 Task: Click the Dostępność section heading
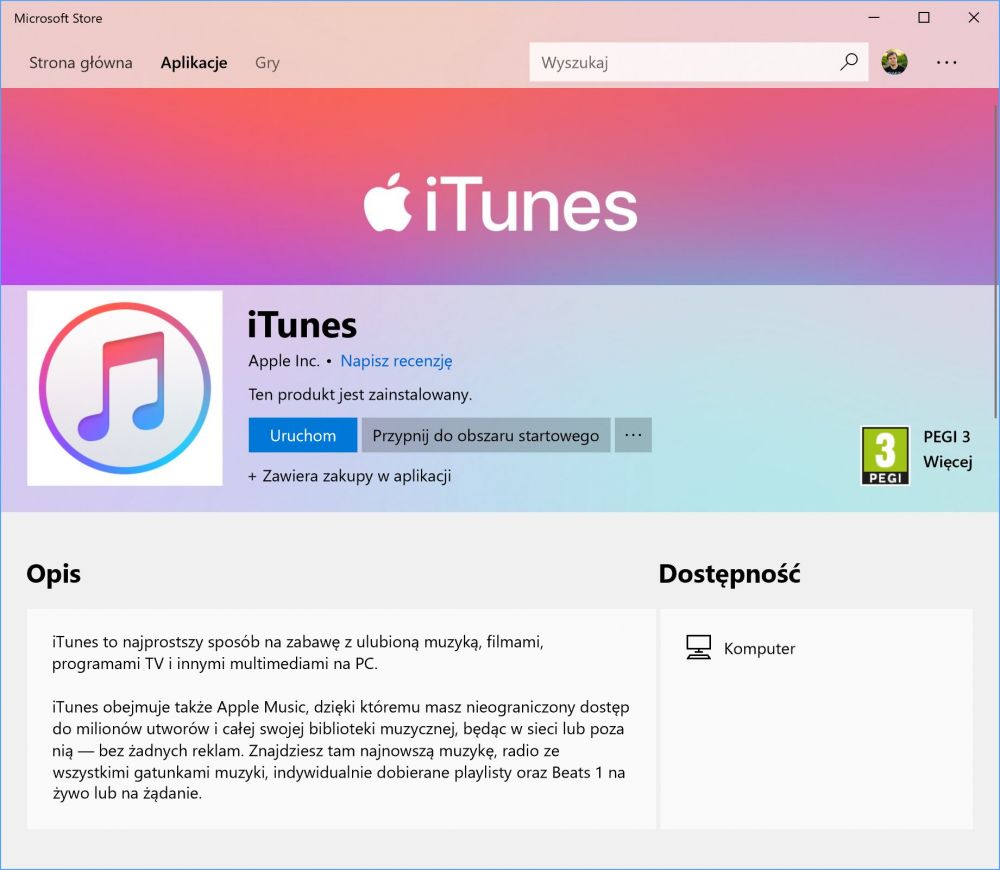pyautogui.click(x=729, y=574)
